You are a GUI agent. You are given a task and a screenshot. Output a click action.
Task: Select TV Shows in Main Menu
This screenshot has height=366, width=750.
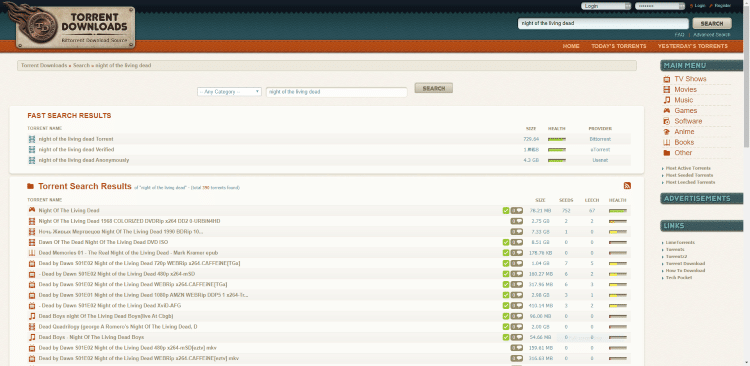point(690,79)
